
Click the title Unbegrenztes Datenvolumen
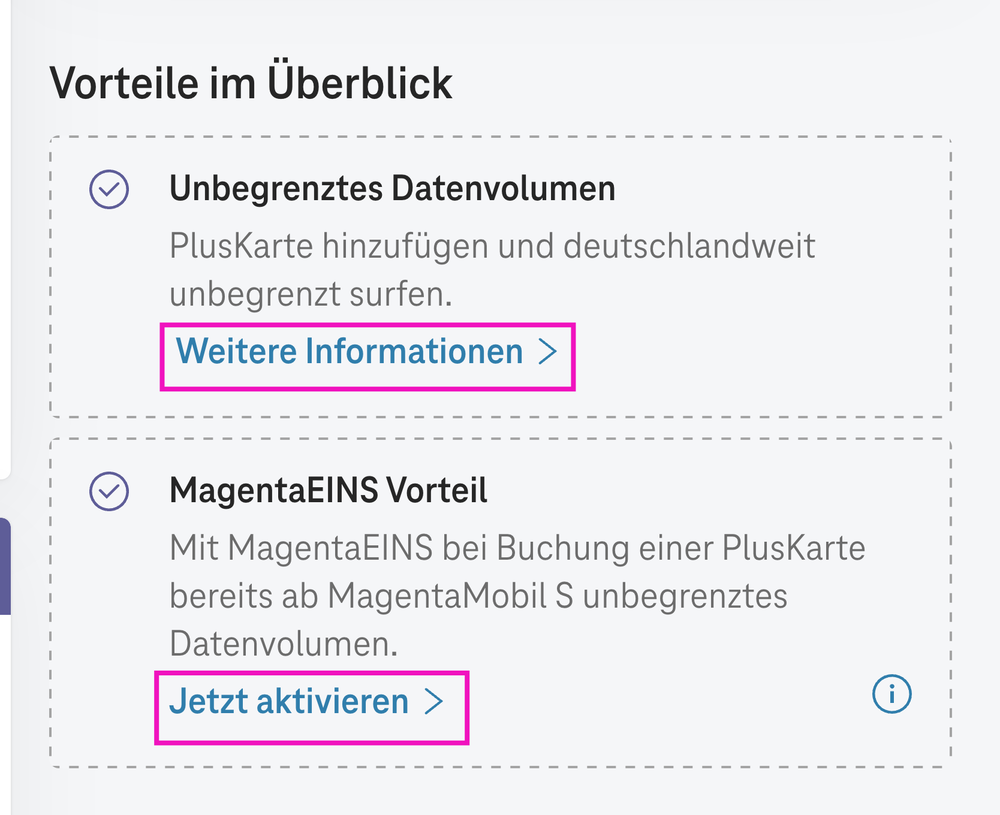point(393,188)
